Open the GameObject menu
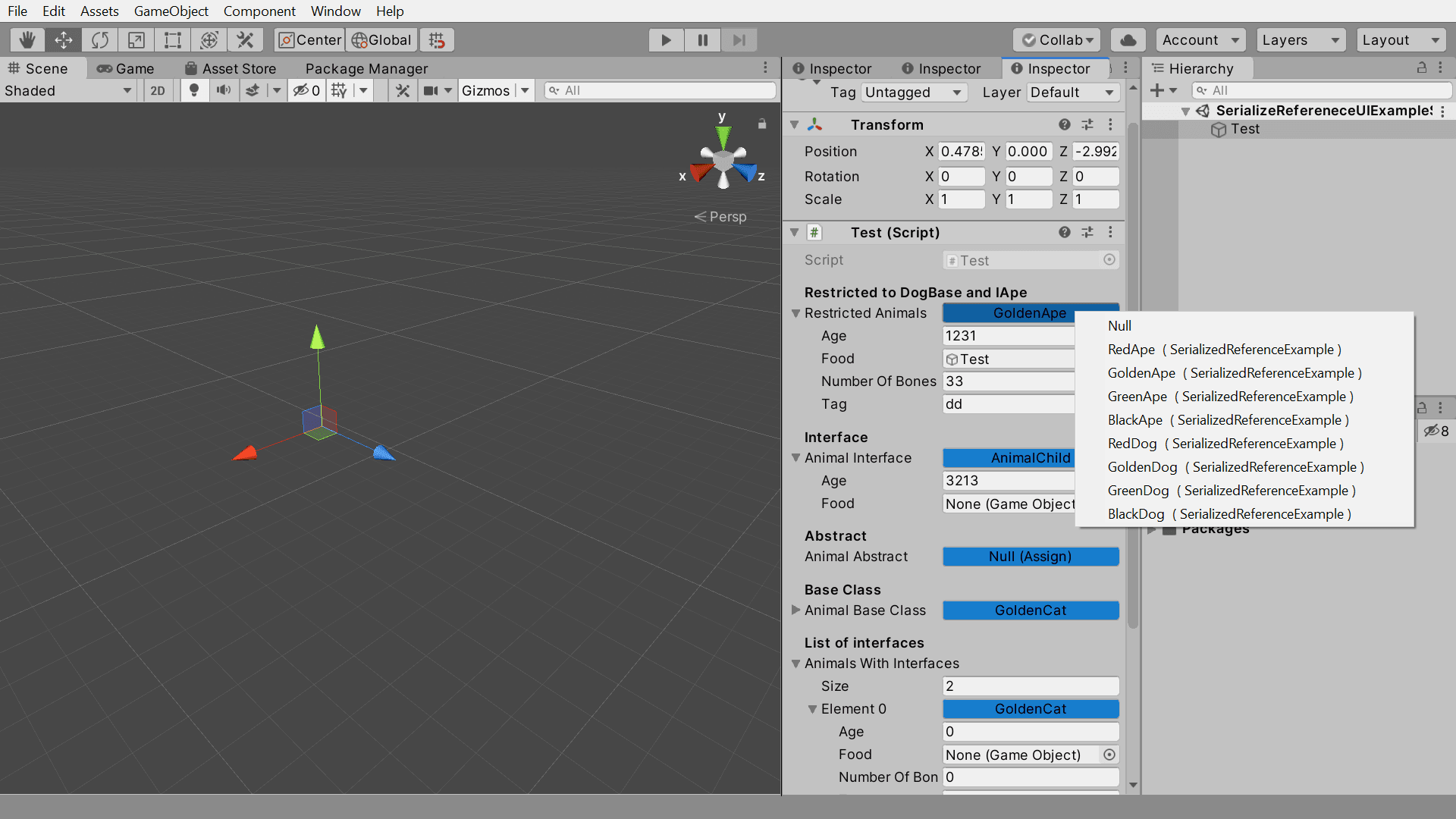This screenshot has height=819, width=1456. 171,11
